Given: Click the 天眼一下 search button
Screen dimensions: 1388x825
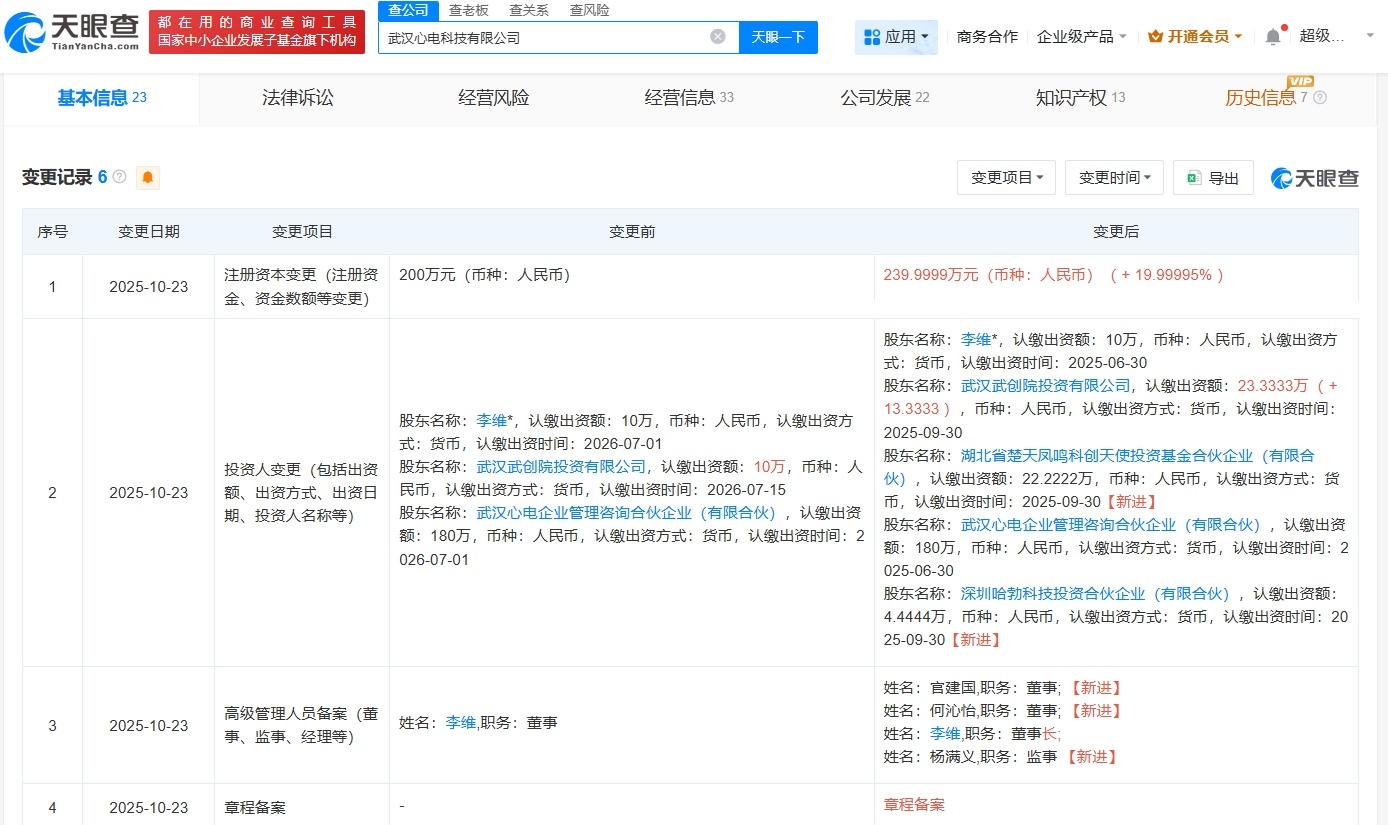Looking at the screenshot, I should point(778,35).
